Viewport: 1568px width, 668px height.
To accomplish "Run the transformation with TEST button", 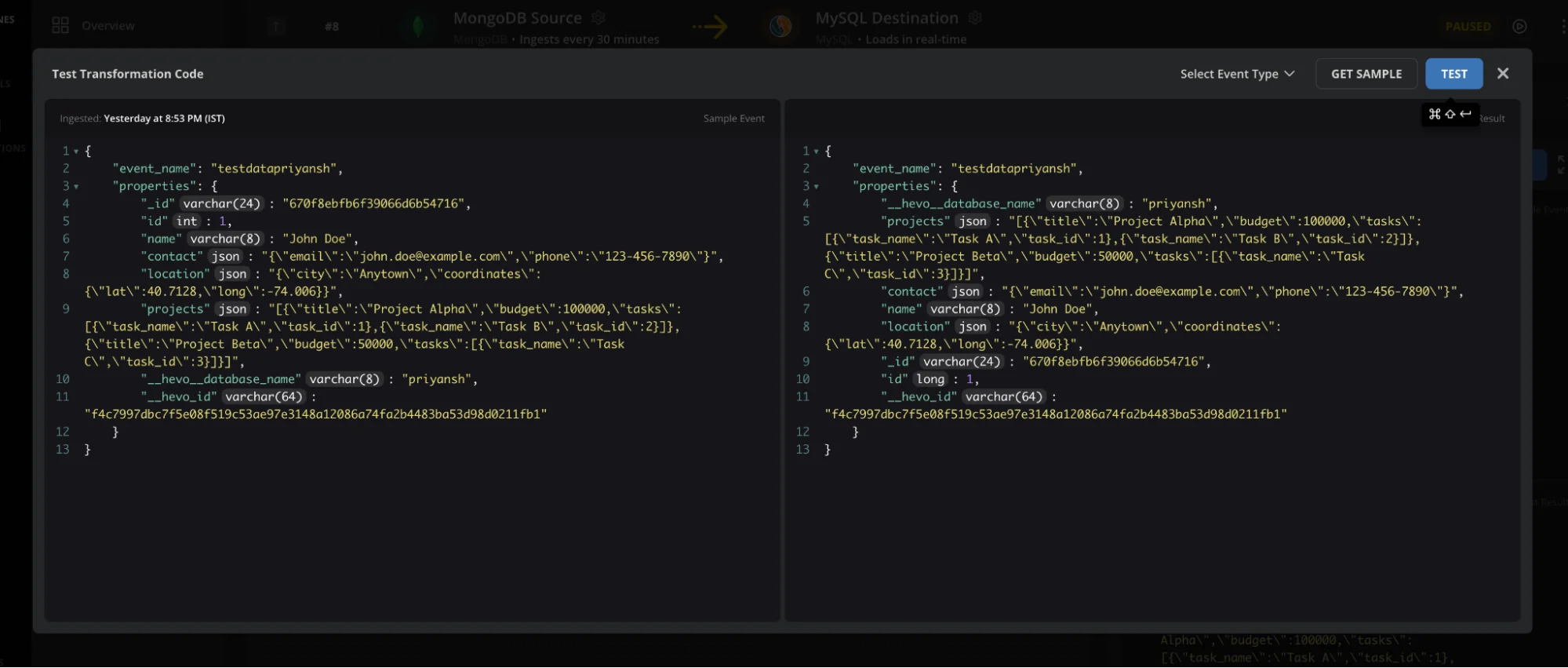I will pos(1453,74).
